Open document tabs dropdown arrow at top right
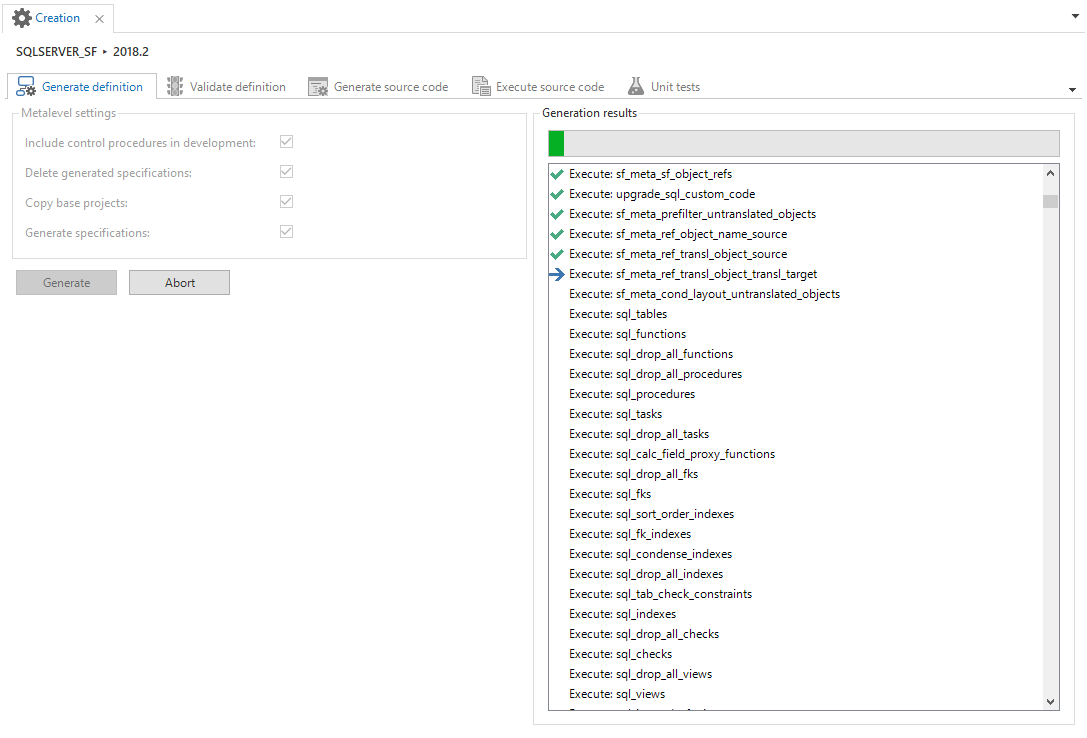The width and height of the screenshot is (1087, 738). 1074,17
